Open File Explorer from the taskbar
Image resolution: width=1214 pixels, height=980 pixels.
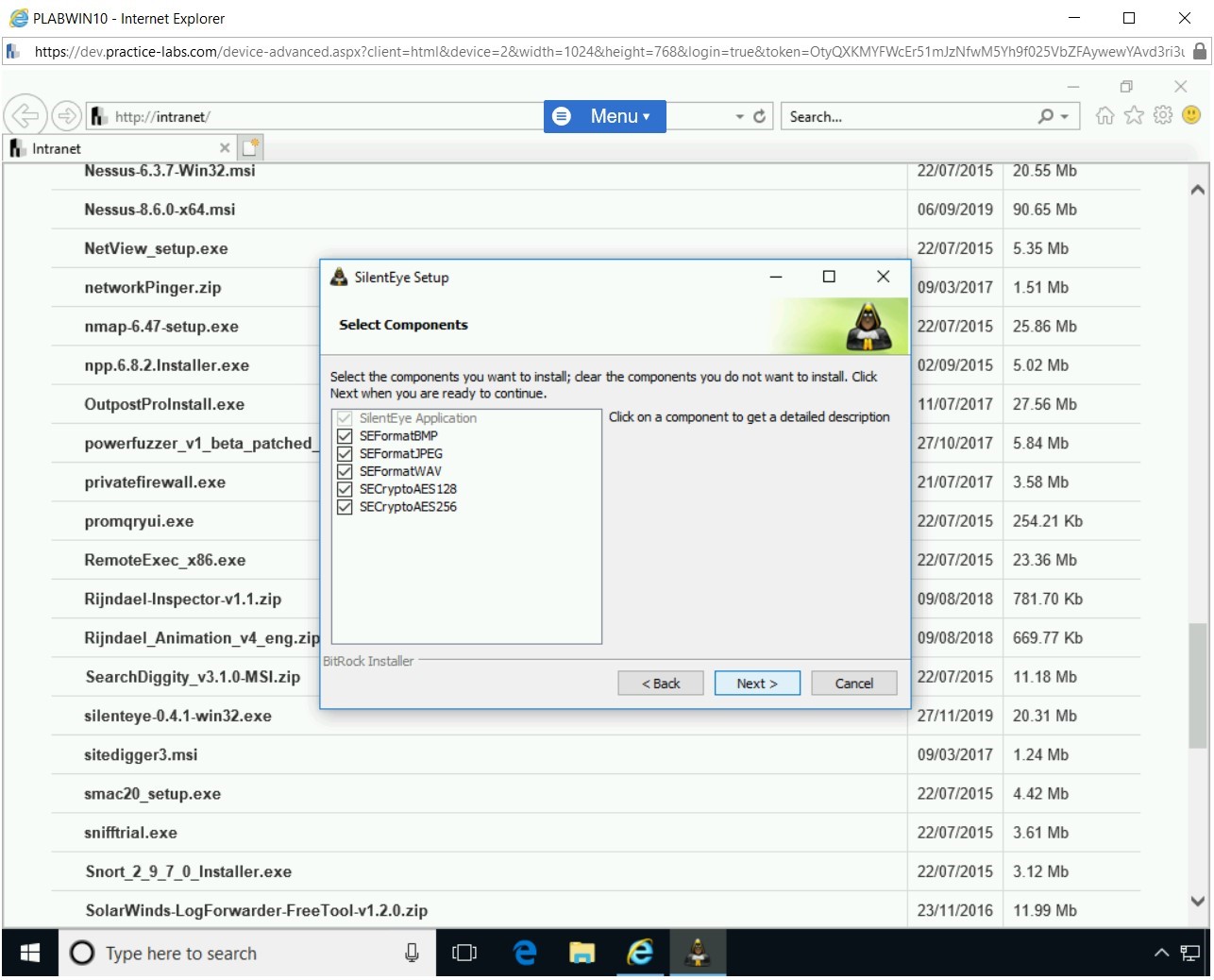[x=582, y=953]
